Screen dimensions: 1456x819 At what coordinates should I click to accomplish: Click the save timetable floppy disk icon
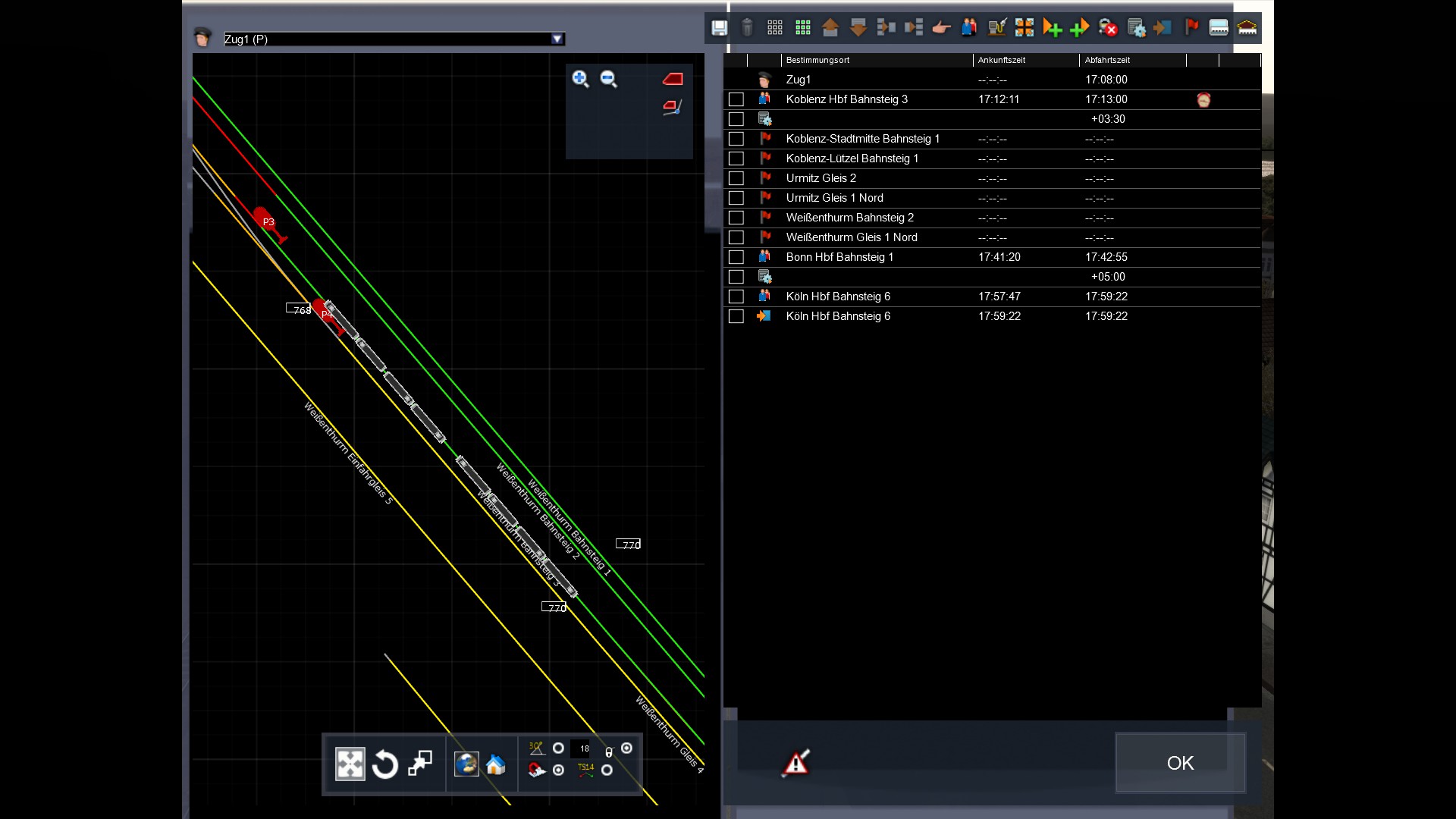[719, 28]
